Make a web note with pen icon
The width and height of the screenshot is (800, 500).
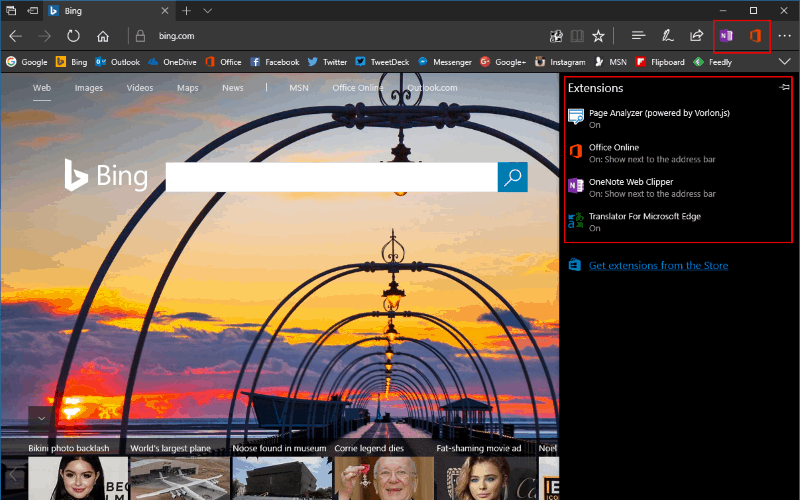pos(667,36)
